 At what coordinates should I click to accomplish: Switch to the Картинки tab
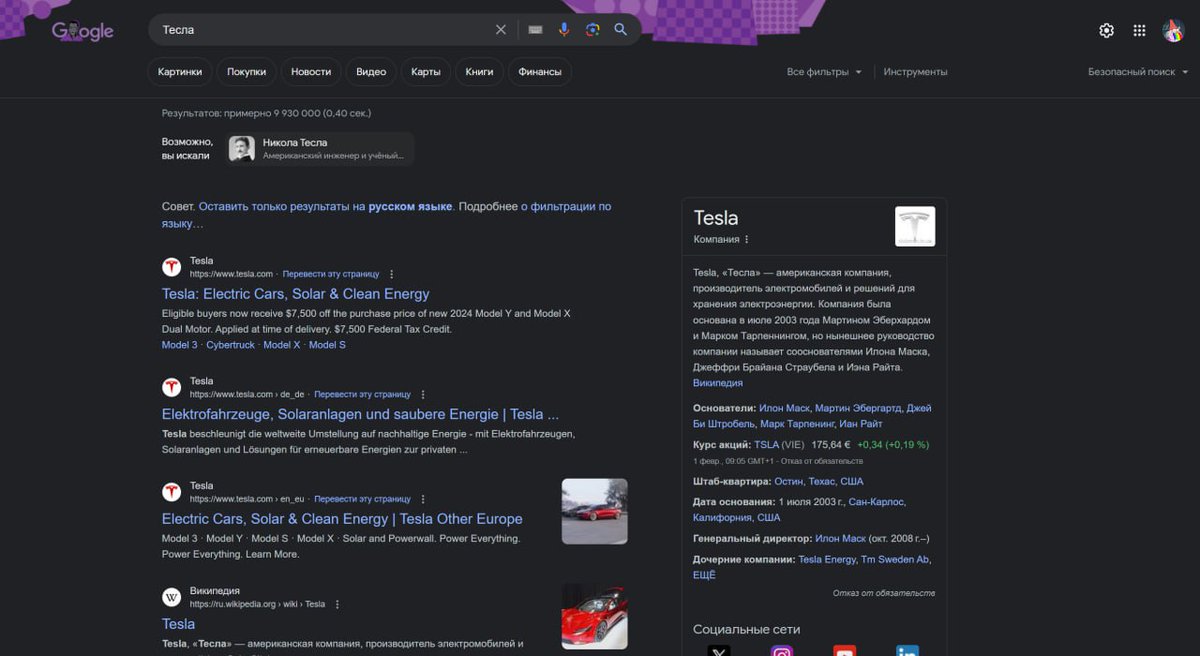point(180,72)
